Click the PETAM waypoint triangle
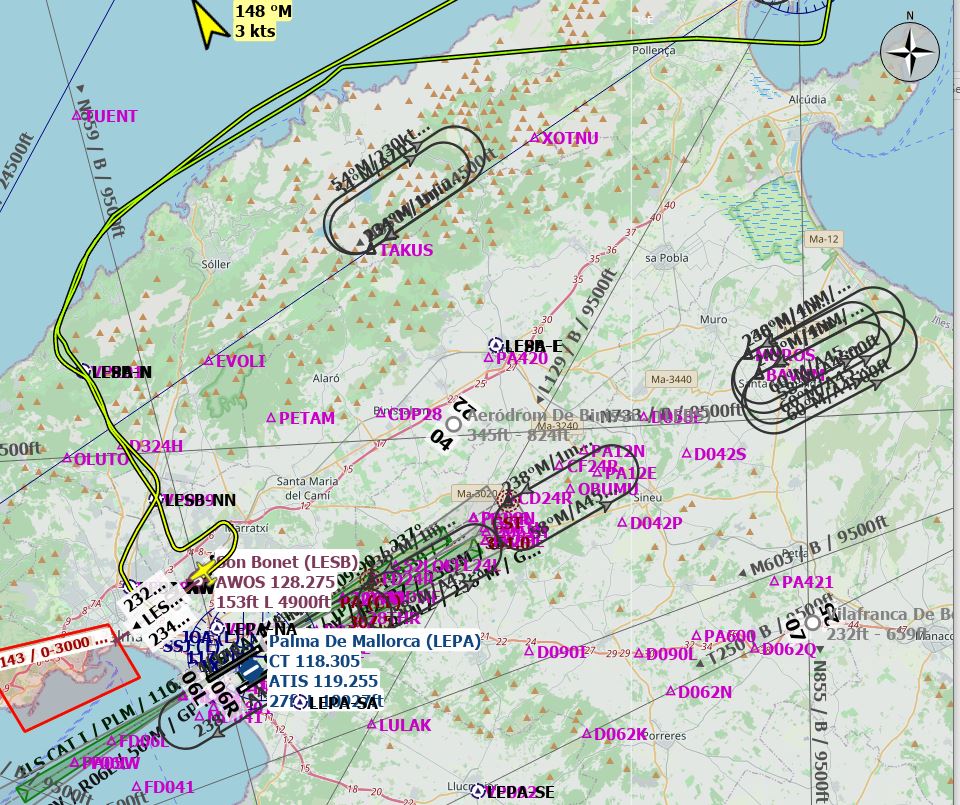Image resolution: width=960 pixels, height=805 pixels. pos(270,417)
